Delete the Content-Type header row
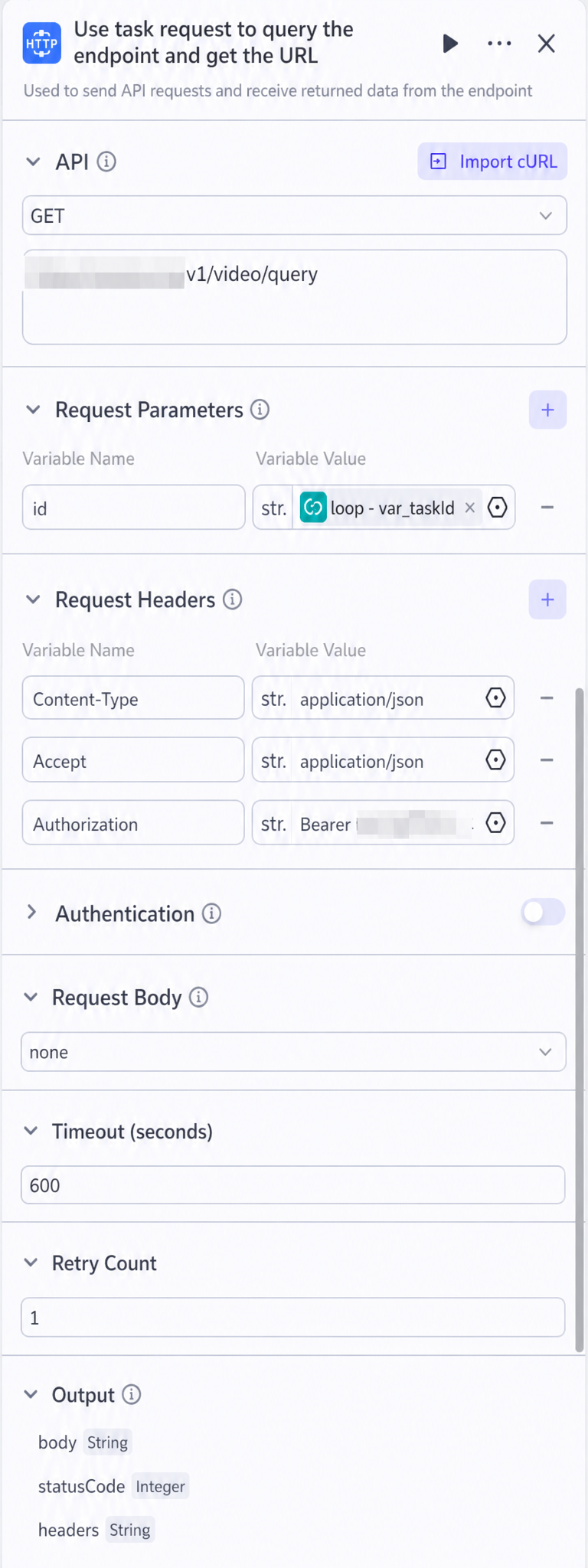 coord(547,698)
